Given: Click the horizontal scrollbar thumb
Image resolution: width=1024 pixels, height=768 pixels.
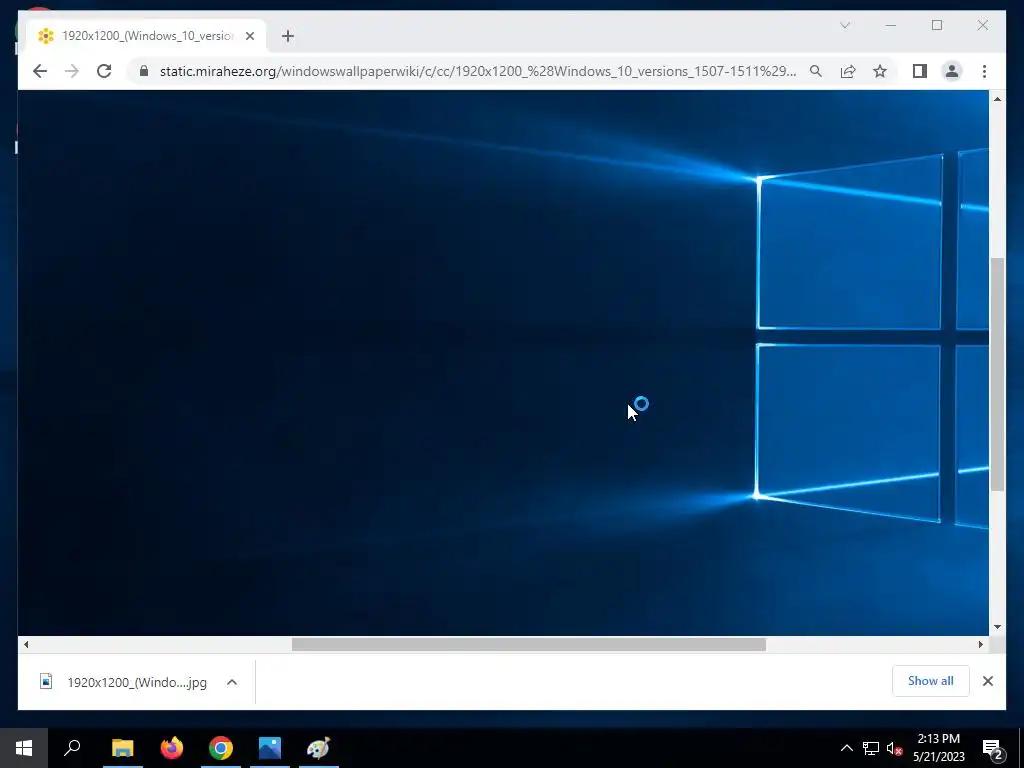Looking at the screenshot, I should click(x=528, y=645).
